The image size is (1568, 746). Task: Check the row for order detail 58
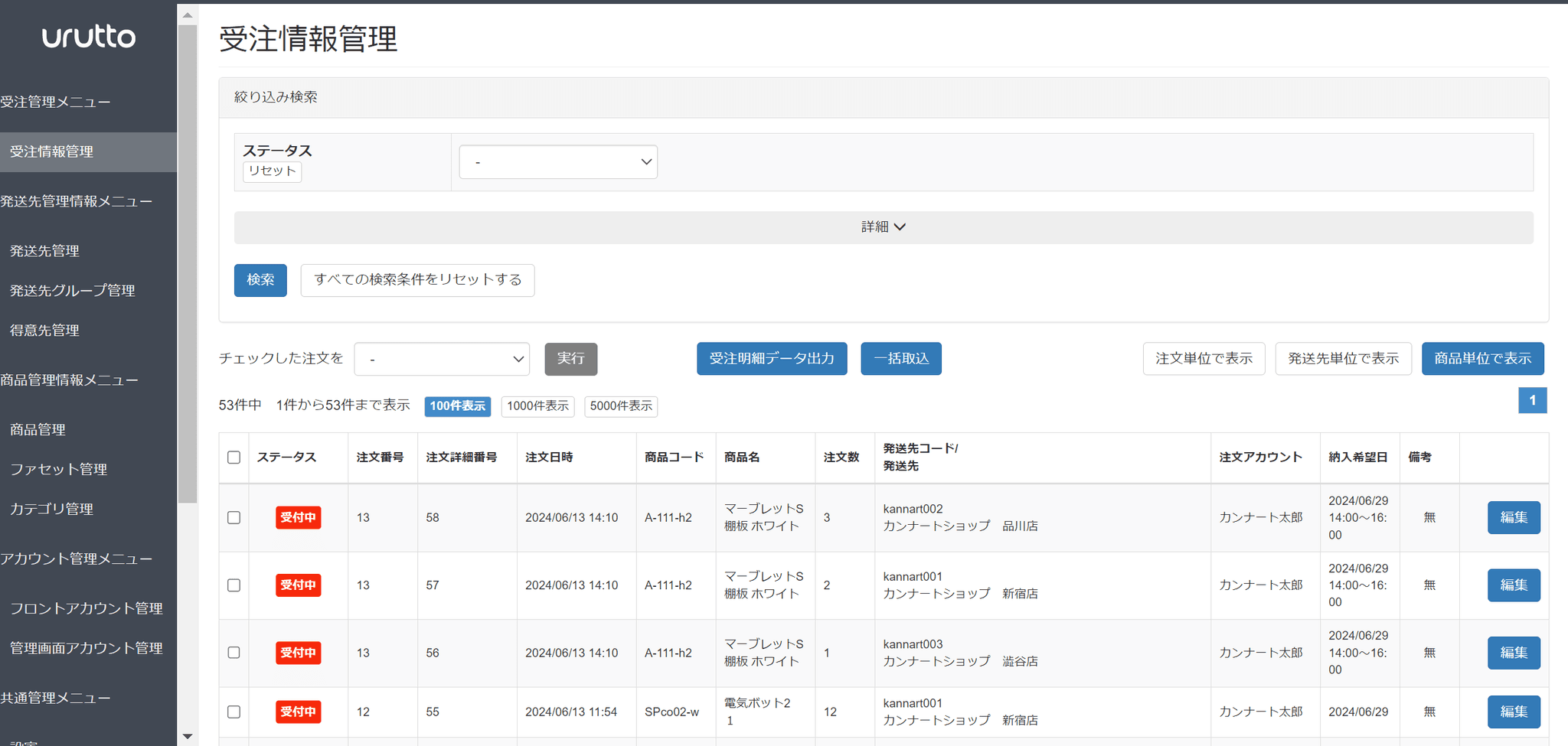pyautogui.click(x=234, y=518)
